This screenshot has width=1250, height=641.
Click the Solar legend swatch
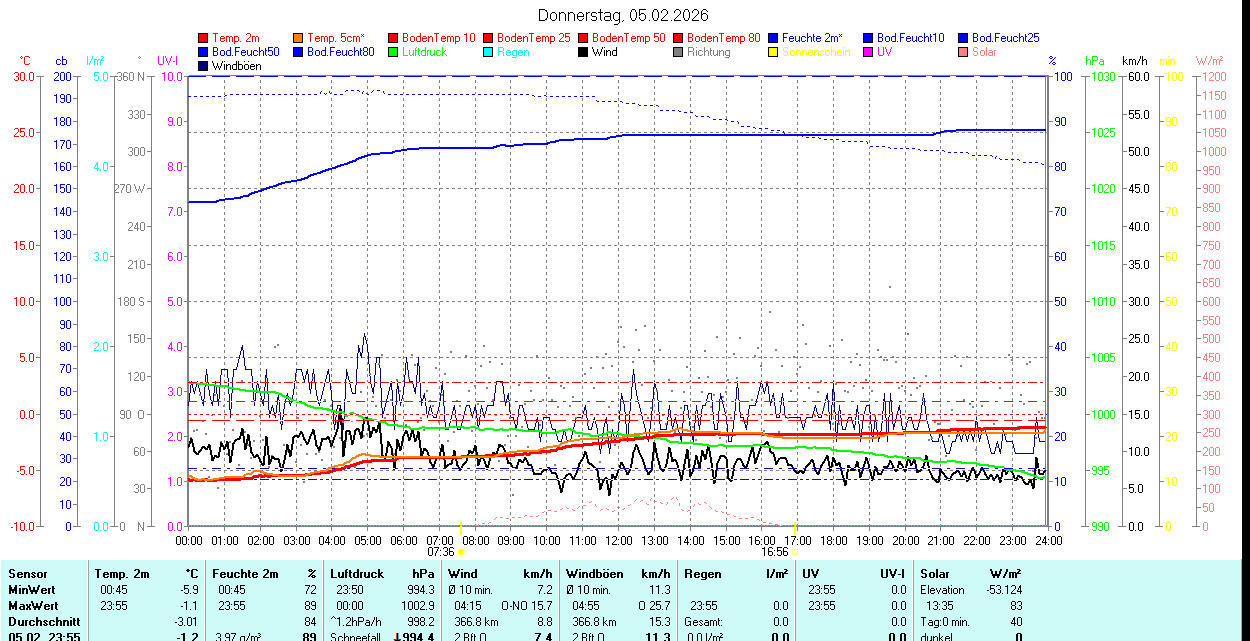coord(964,52)
